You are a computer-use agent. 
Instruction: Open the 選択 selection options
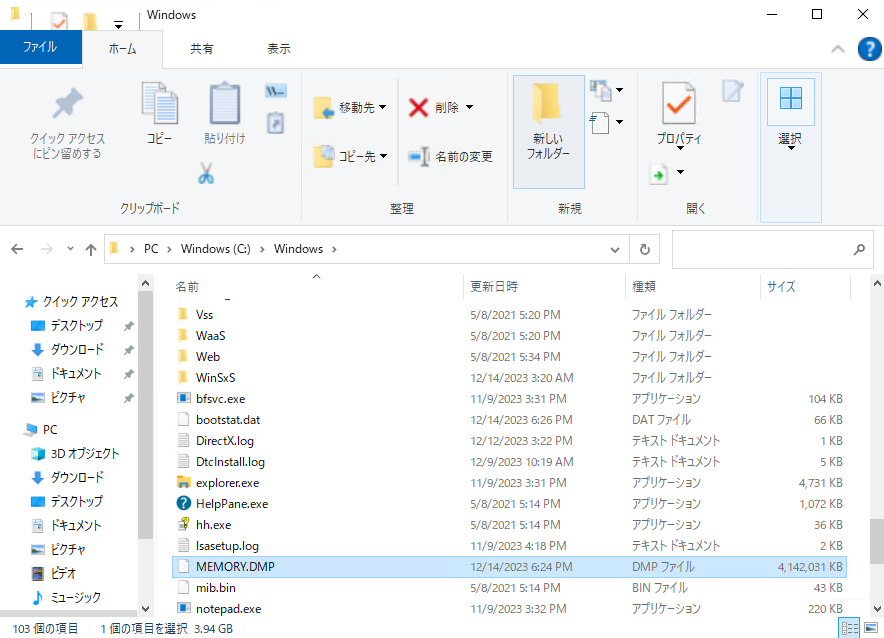pos(790,147)
